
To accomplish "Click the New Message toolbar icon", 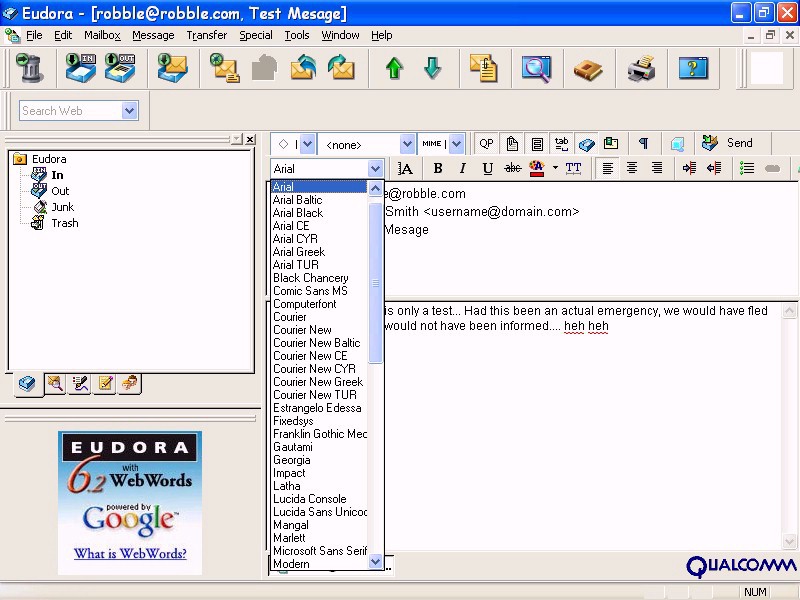I will coord(225,68).
